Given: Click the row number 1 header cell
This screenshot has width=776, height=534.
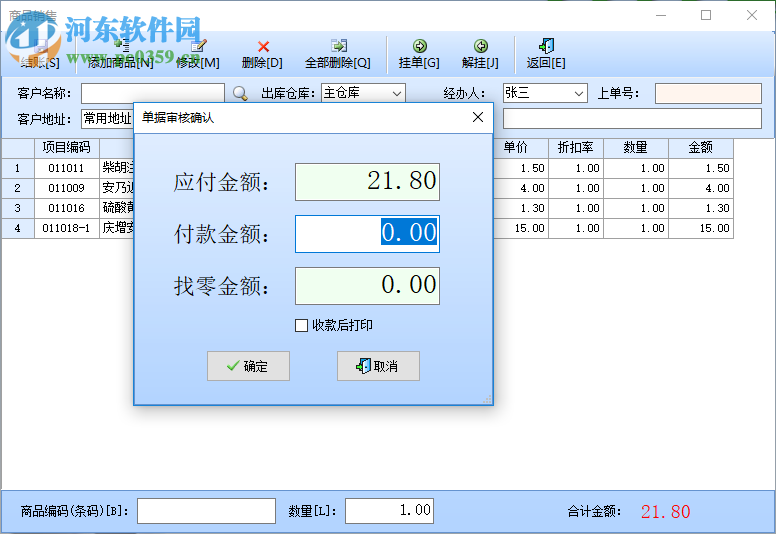Looking at the screenshot, I should [18, 168].
